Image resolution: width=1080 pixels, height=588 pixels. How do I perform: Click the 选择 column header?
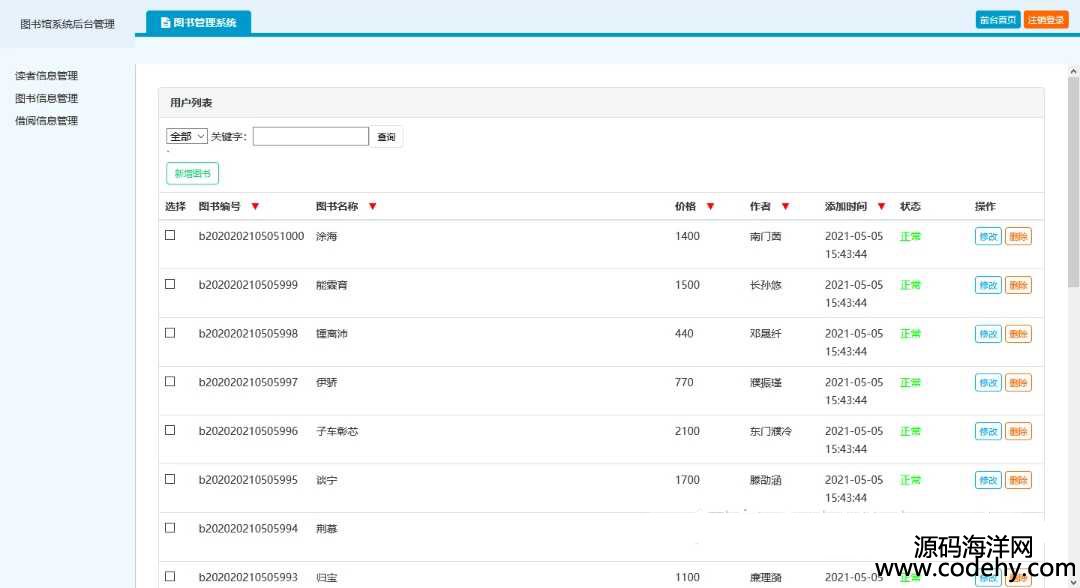[x=176, y=207]
